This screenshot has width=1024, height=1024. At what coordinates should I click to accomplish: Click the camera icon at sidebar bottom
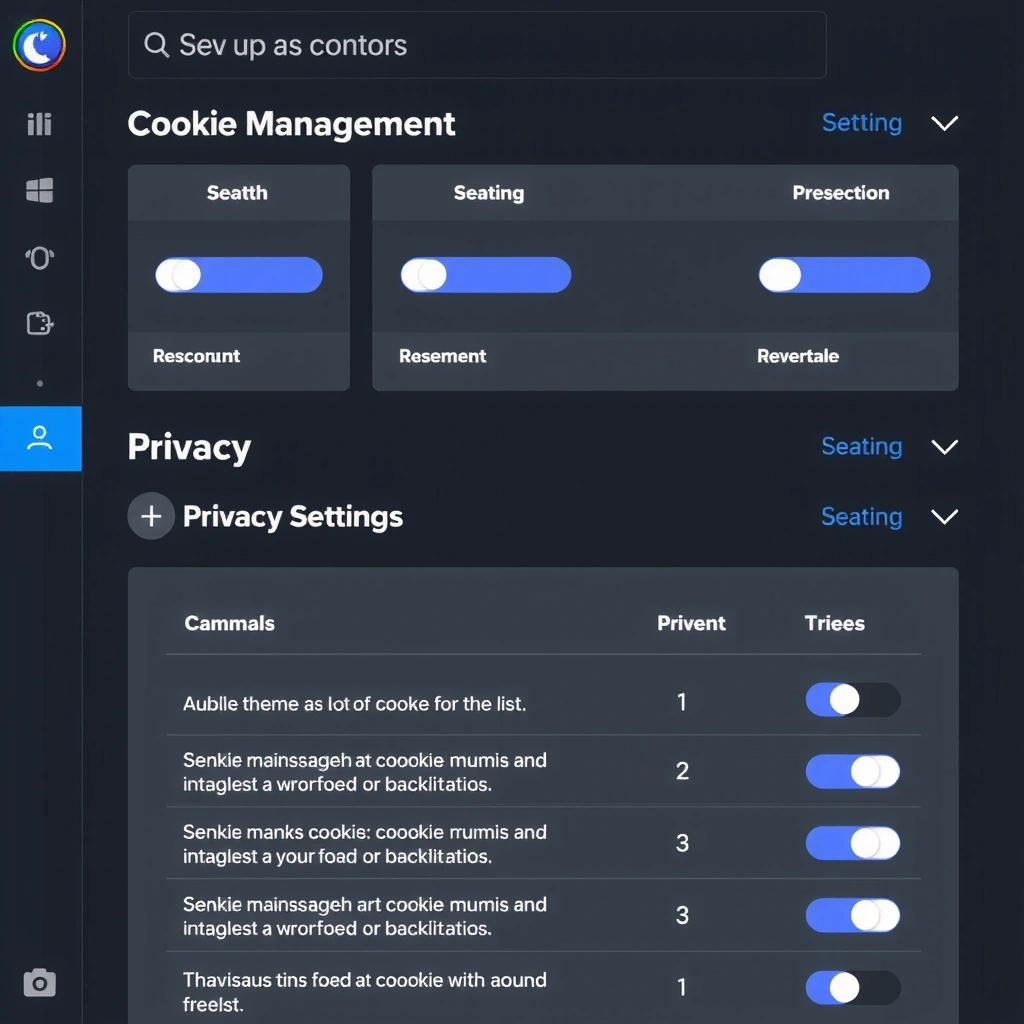pyautogui.click(x=38, y=983)
